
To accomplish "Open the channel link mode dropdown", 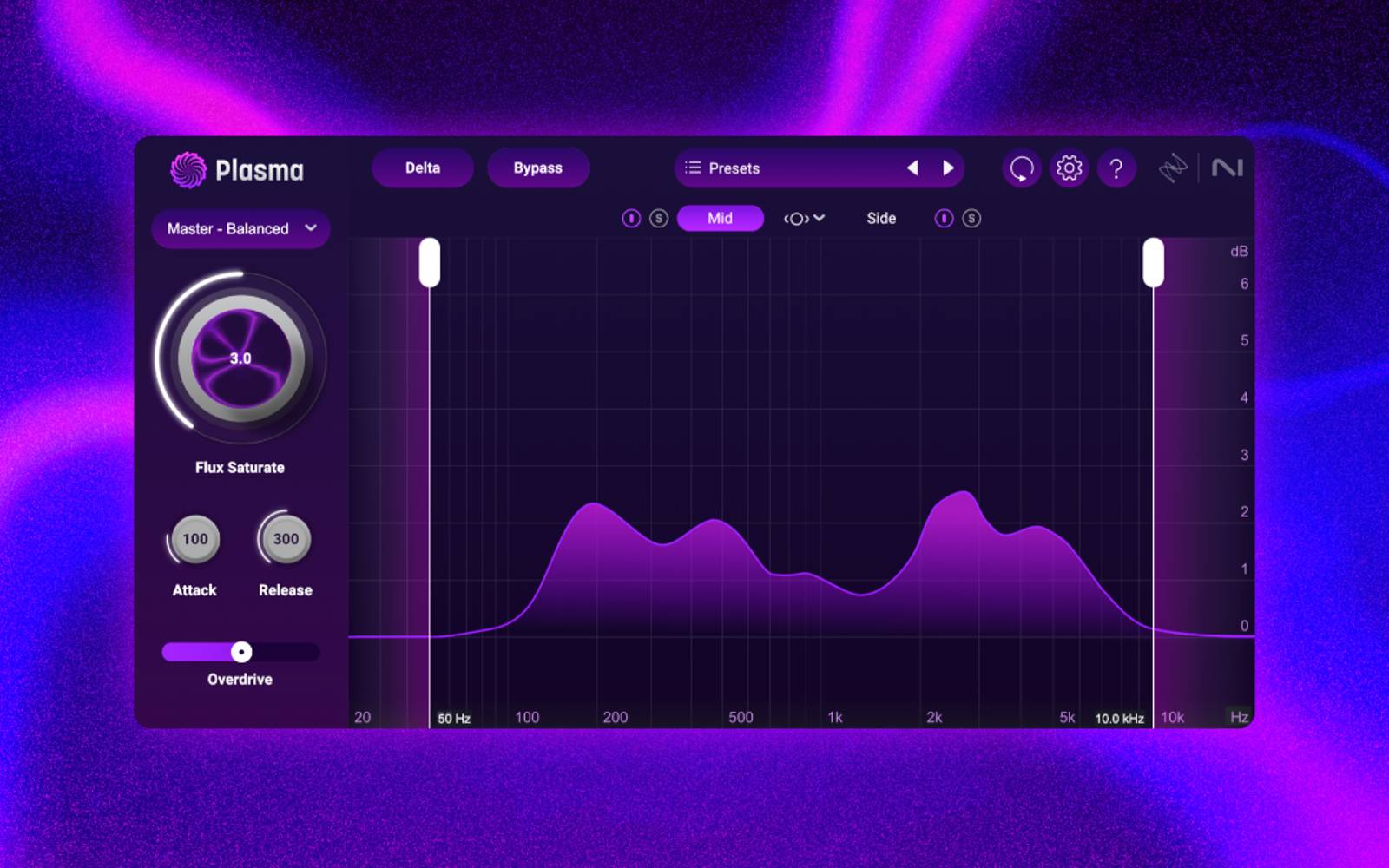I will 804,218.
